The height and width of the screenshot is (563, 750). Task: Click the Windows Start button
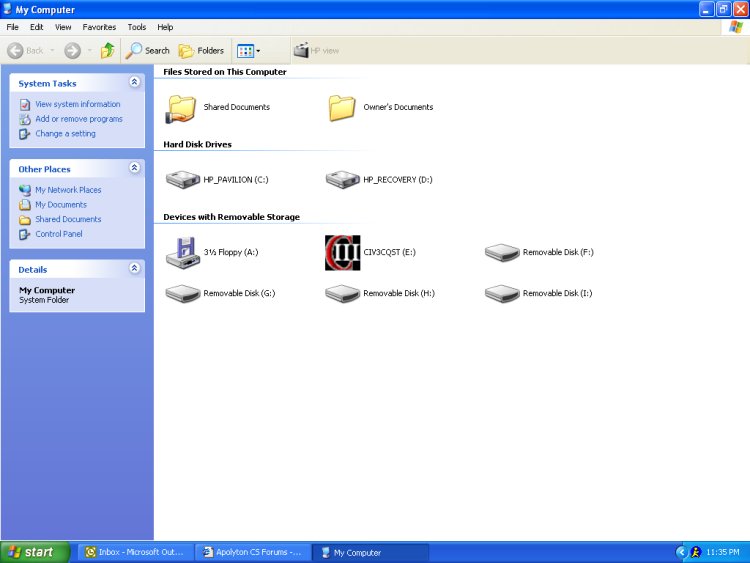pyautogui.click(x=35, y=552)
